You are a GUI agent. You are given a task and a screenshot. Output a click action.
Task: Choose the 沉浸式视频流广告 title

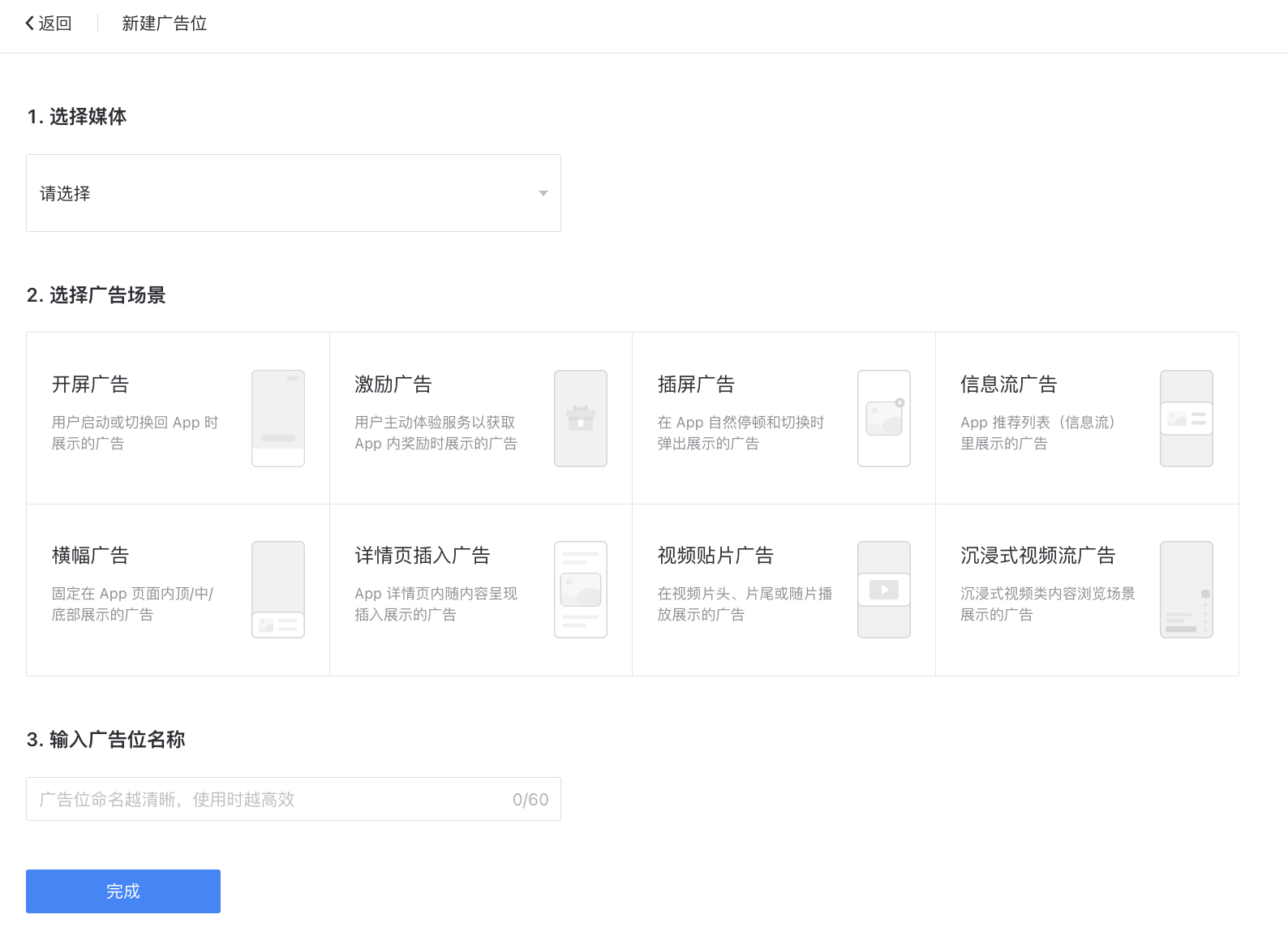(1038, 556)
